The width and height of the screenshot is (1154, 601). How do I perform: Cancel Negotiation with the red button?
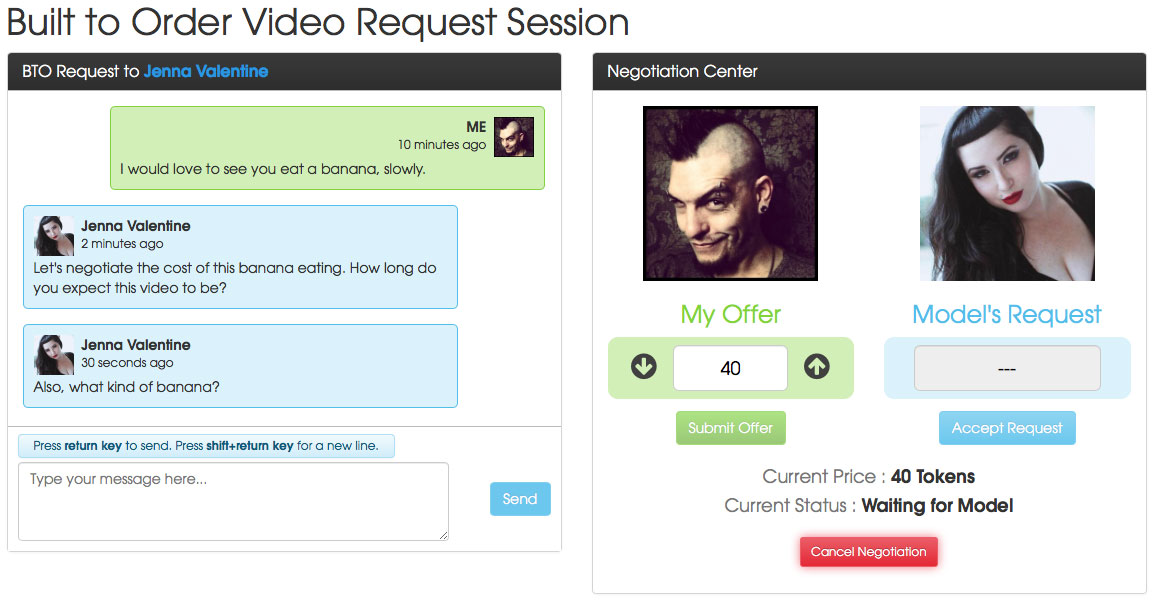[868, 552]
